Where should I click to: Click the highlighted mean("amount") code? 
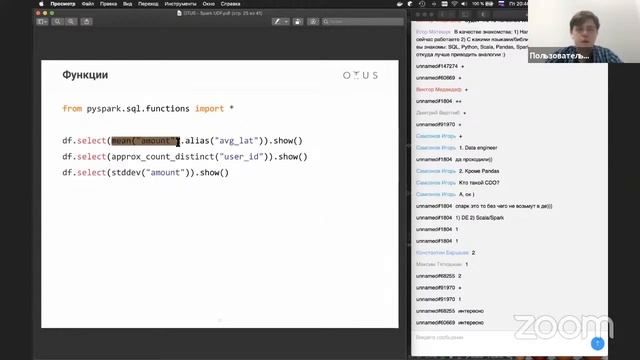pyautogui.click(x=145, y=141)
